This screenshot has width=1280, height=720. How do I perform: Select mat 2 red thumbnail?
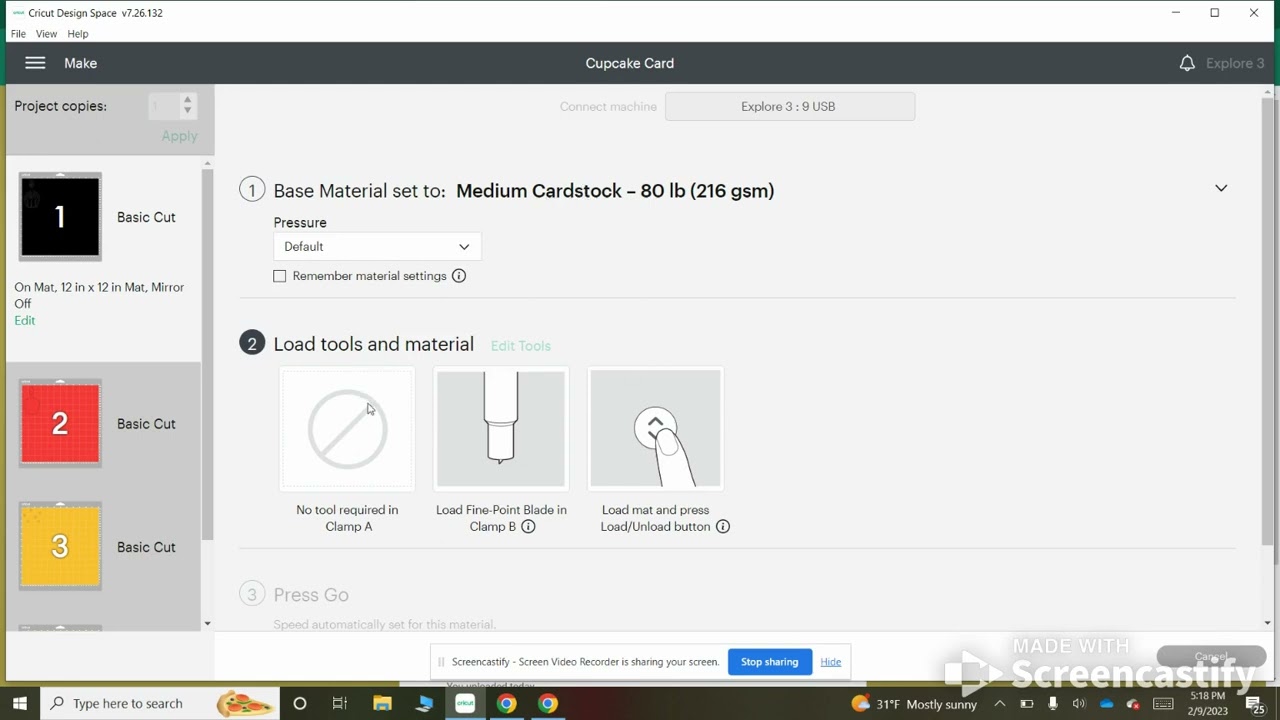(x=60, y=423)
